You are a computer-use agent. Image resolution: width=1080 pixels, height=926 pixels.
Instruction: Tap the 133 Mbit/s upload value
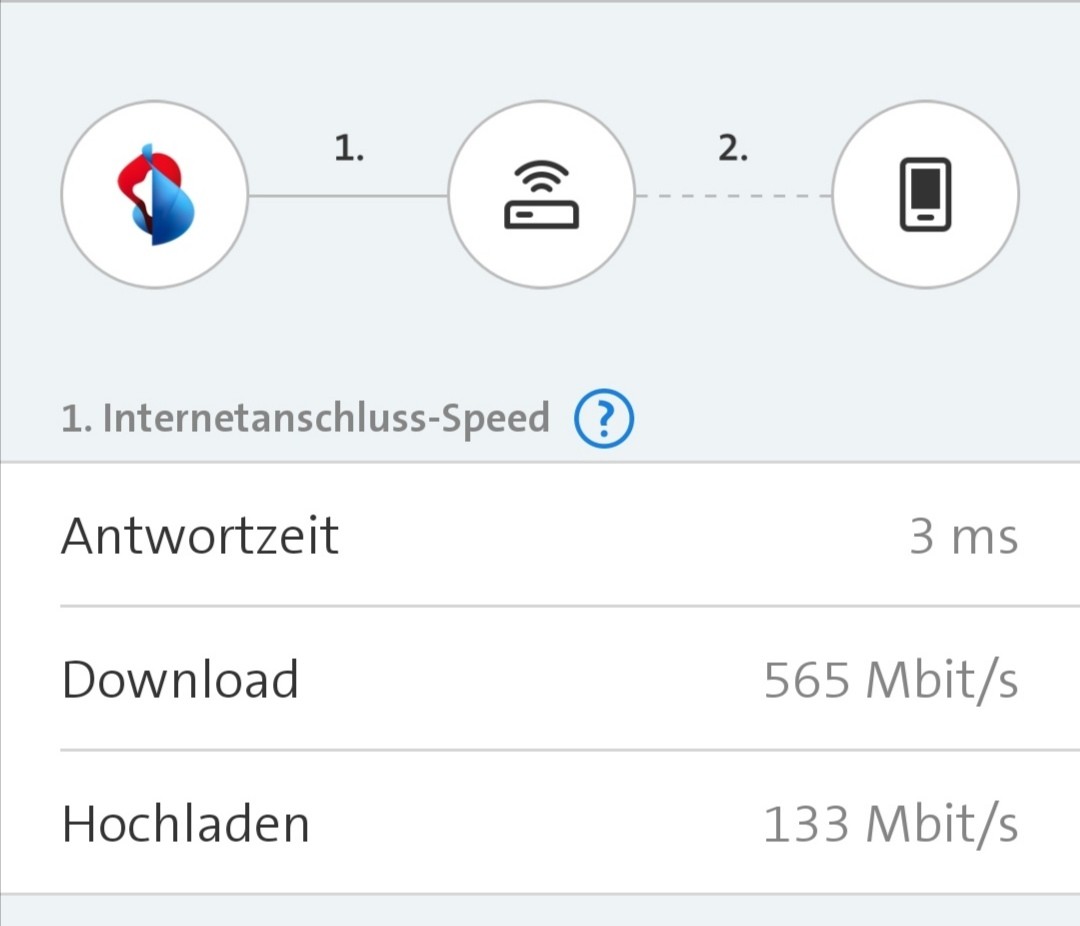click(x=890, y=825)
